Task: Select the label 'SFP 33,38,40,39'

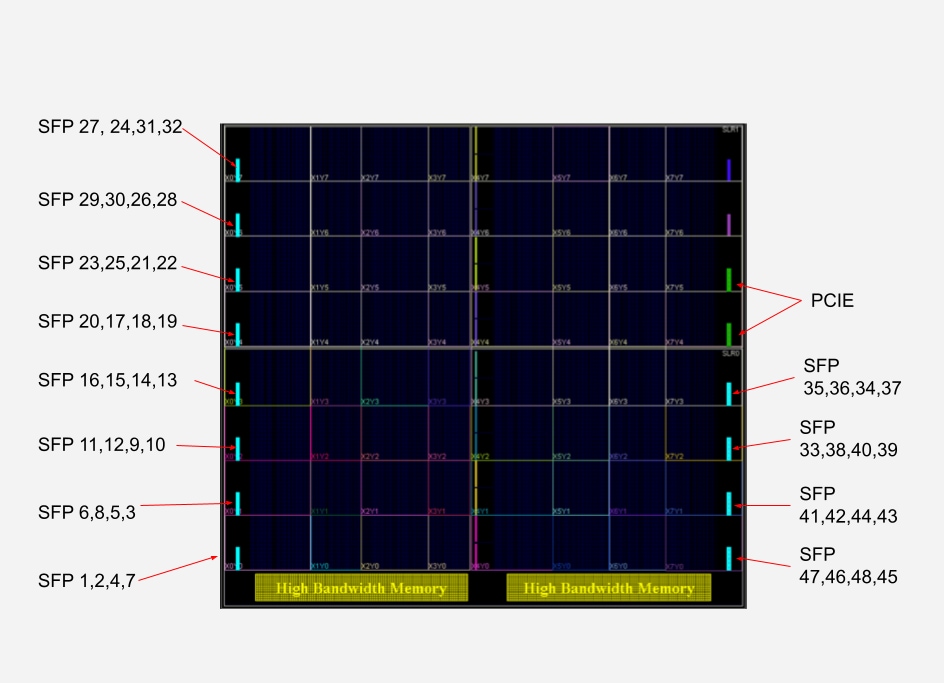Action: click(x=848, y=438)
